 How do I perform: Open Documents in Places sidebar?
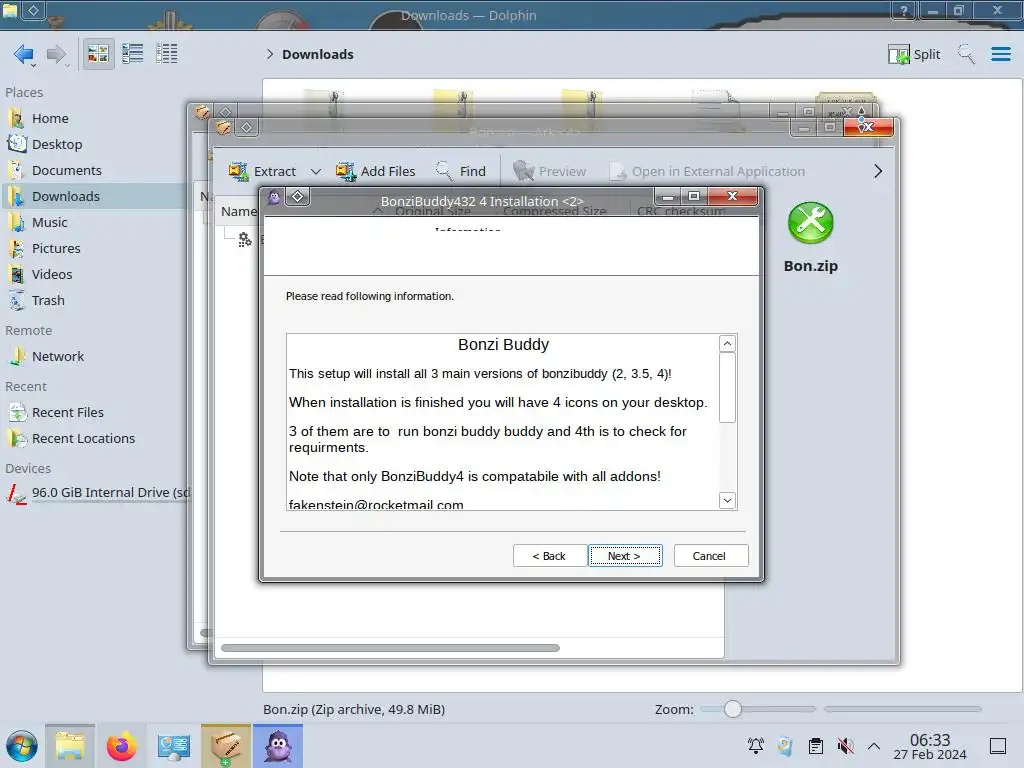[67, 170]
